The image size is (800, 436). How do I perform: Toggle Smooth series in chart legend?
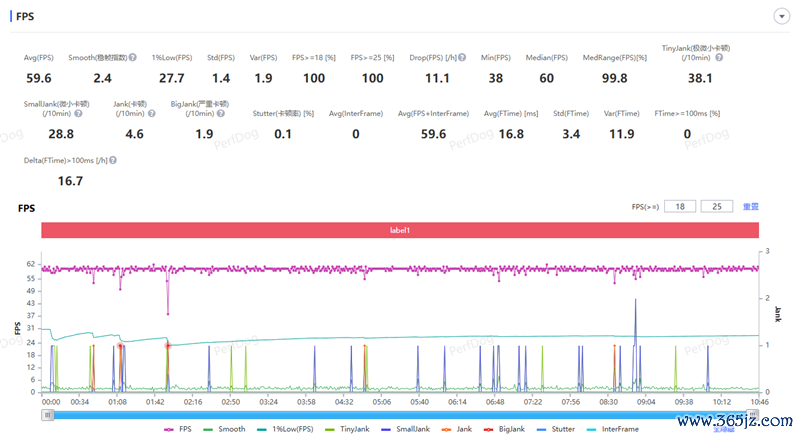(224, 429)
